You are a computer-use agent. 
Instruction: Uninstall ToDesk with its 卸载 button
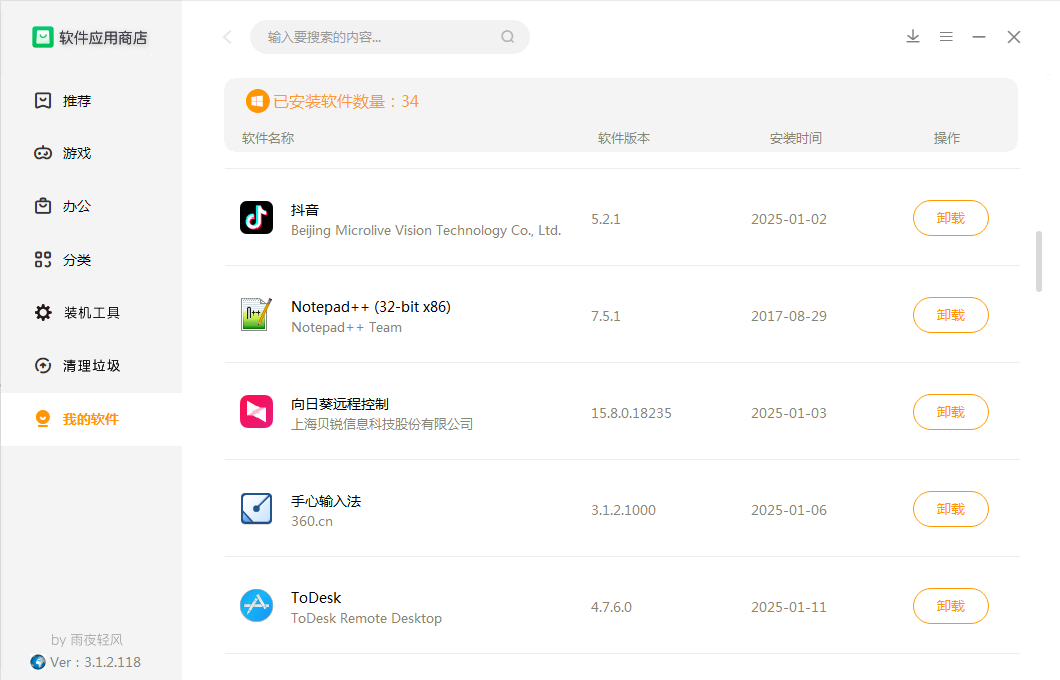coord(950,606)
